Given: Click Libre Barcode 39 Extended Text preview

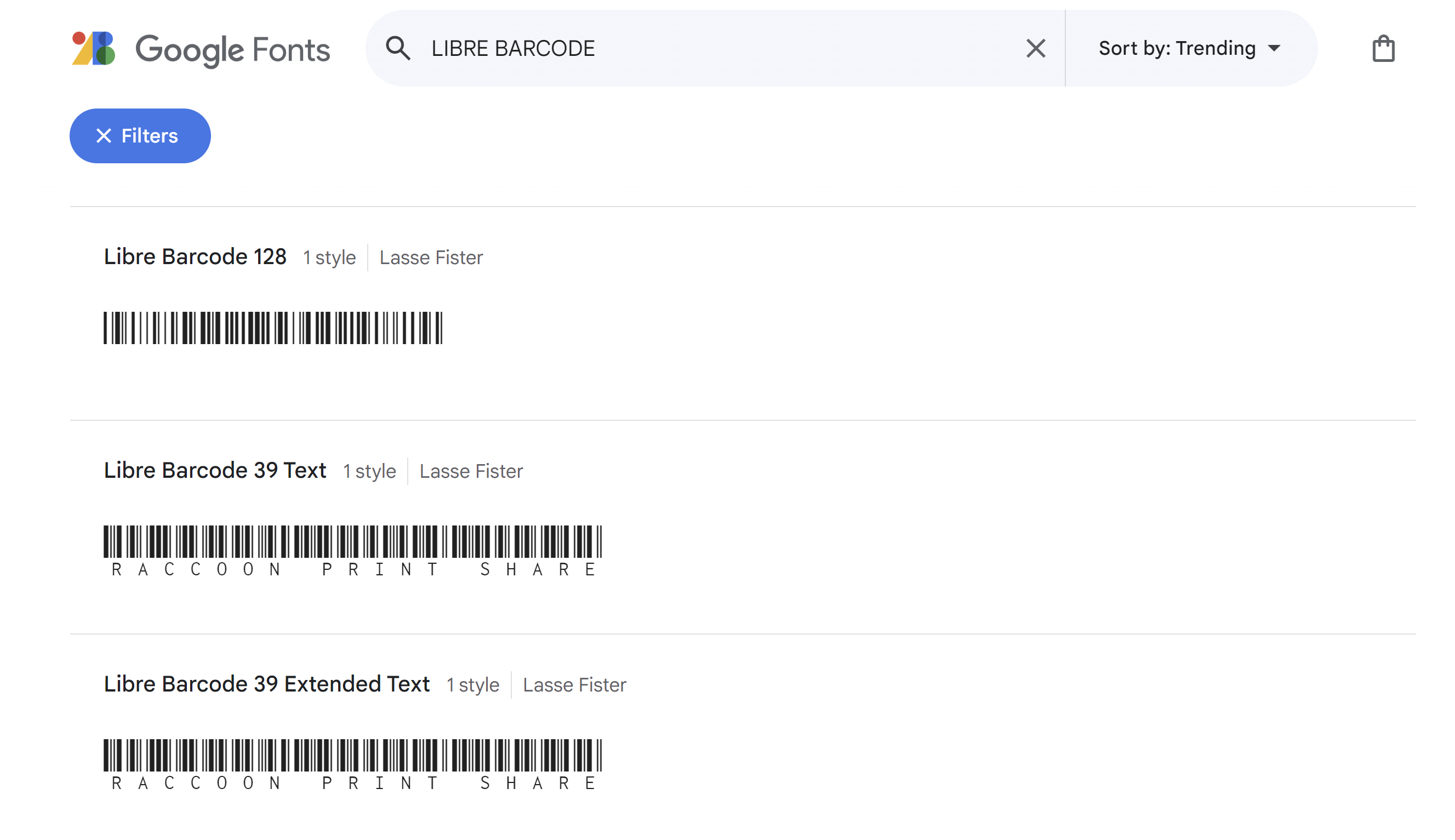Looking at the screenshot, I should [352, 764].
